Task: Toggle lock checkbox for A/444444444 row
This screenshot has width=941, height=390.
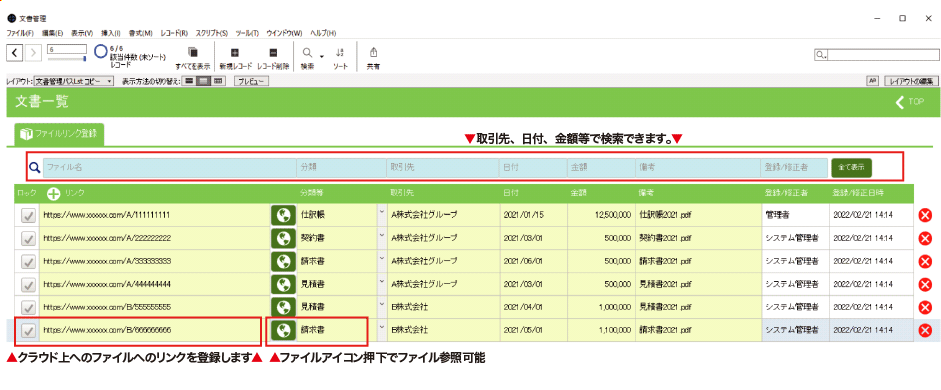Action: 28,284
